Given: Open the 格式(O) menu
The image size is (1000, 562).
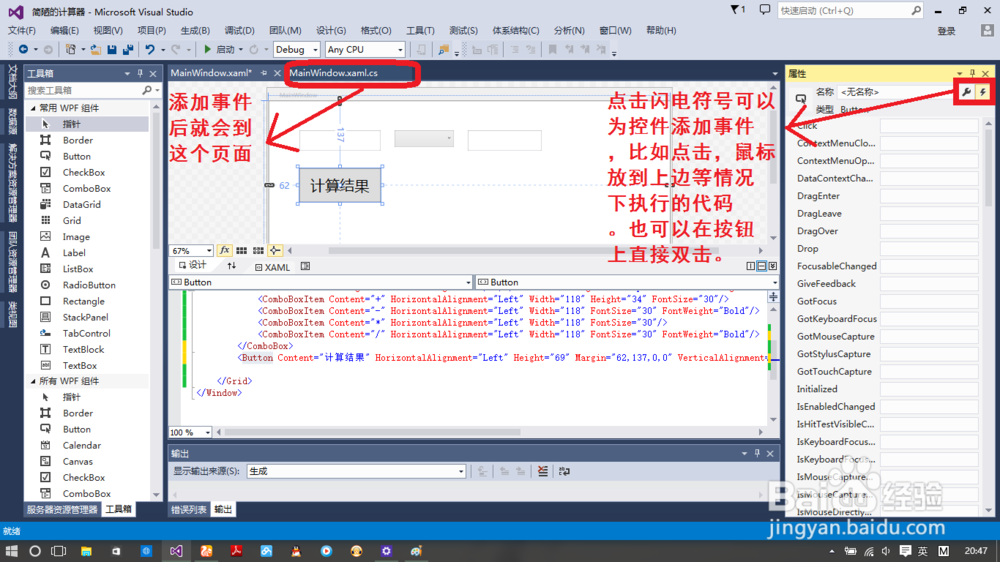Looking at the screenshot, I should (376, 30).
